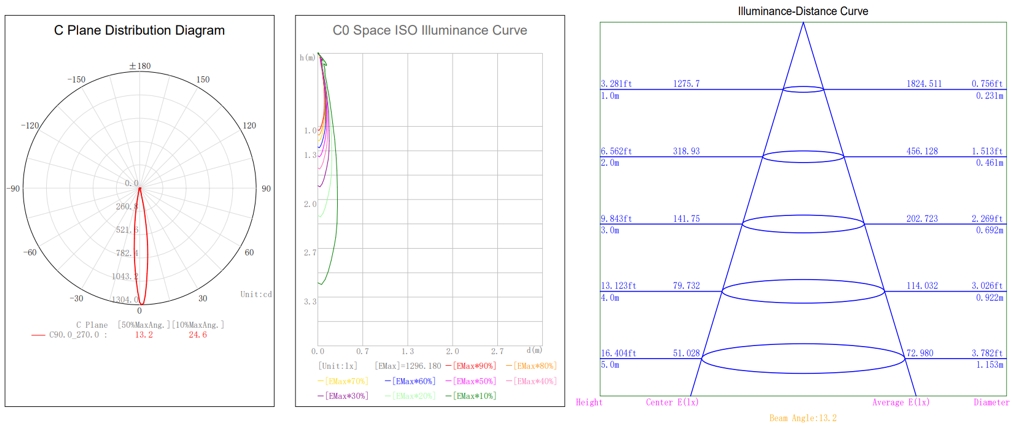Image resolution: width=1012 pixels, height=426 pixels.
Task: Select the green '[EMax*10%]' legend entry
Action: pos(471,396)
